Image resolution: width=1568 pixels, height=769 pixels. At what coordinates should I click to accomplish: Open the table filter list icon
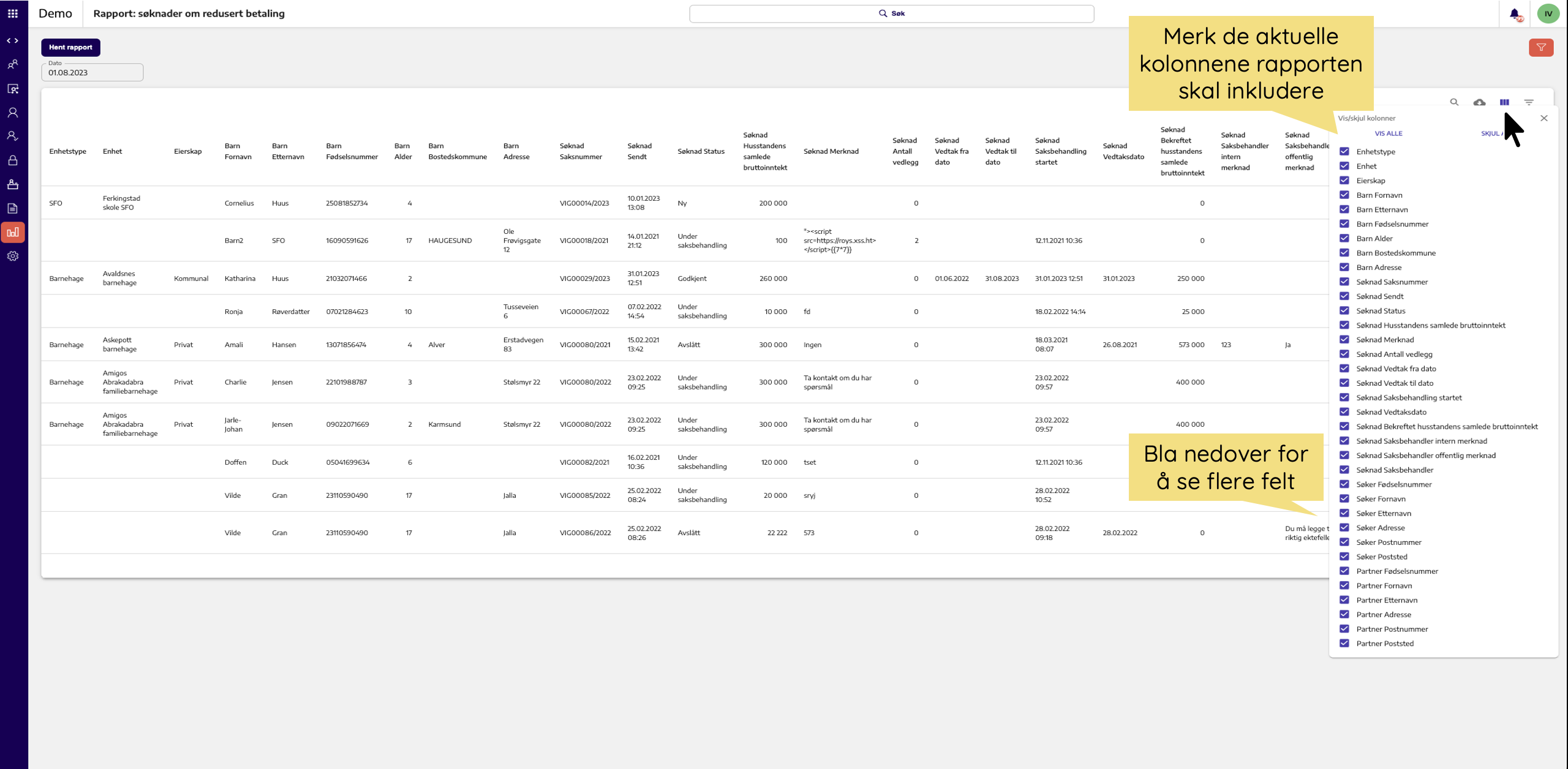click(1529, 102)
